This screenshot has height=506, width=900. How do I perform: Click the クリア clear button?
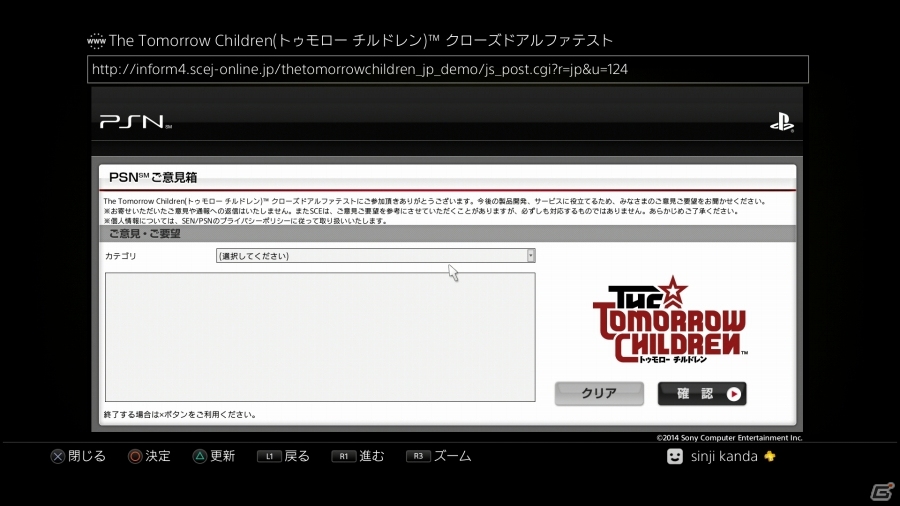[599, 394]
